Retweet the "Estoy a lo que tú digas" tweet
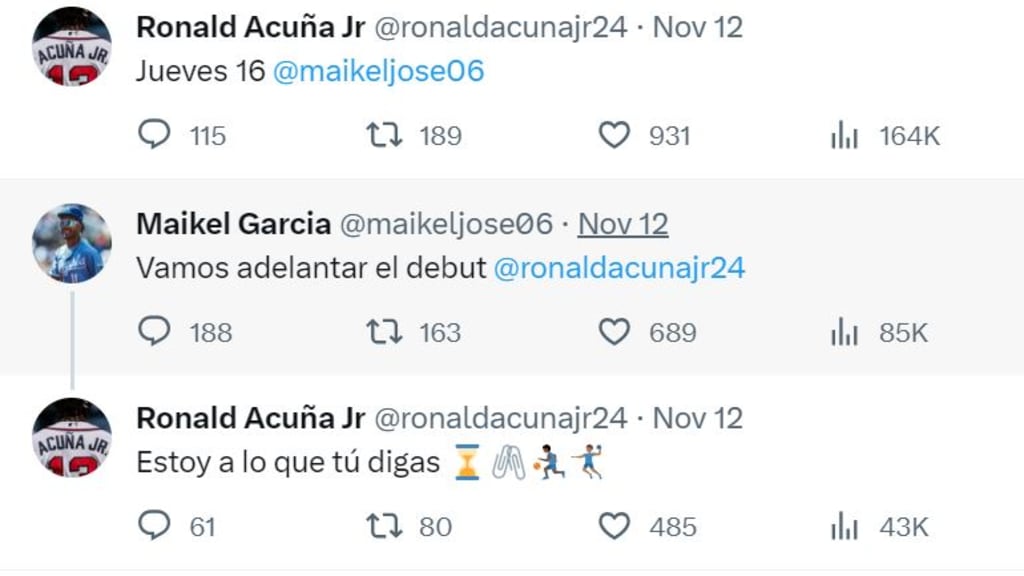 pyautogui.click(x=385, y=526)
